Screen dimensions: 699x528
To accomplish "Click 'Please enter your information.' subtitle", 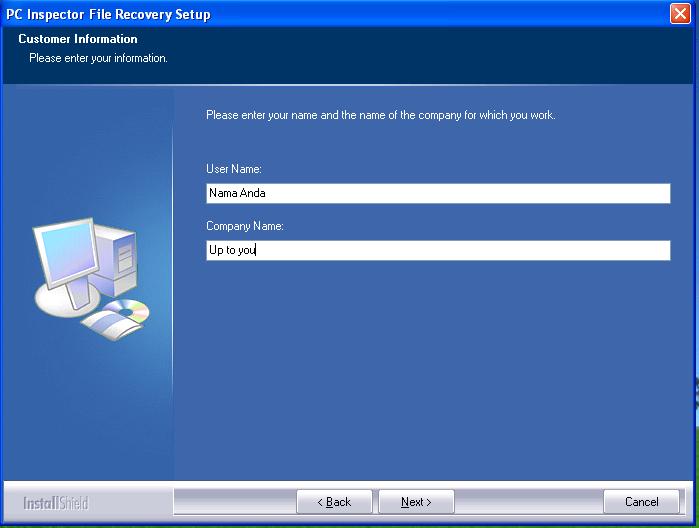I will (x=99, y=58).
